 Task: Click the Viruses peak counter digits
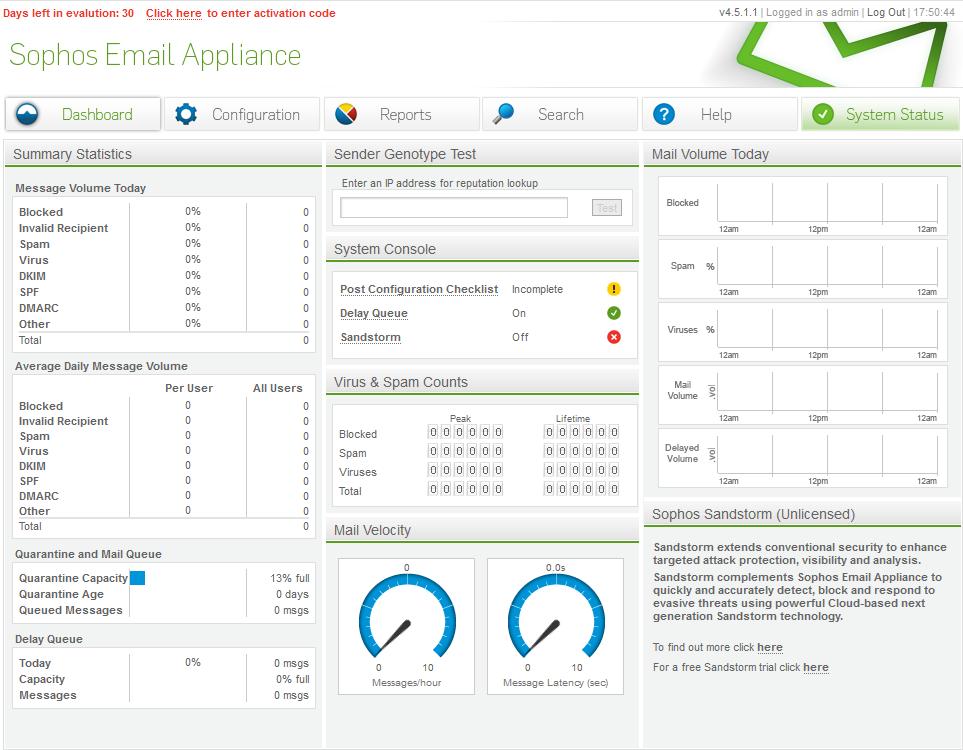click(466, 470)
